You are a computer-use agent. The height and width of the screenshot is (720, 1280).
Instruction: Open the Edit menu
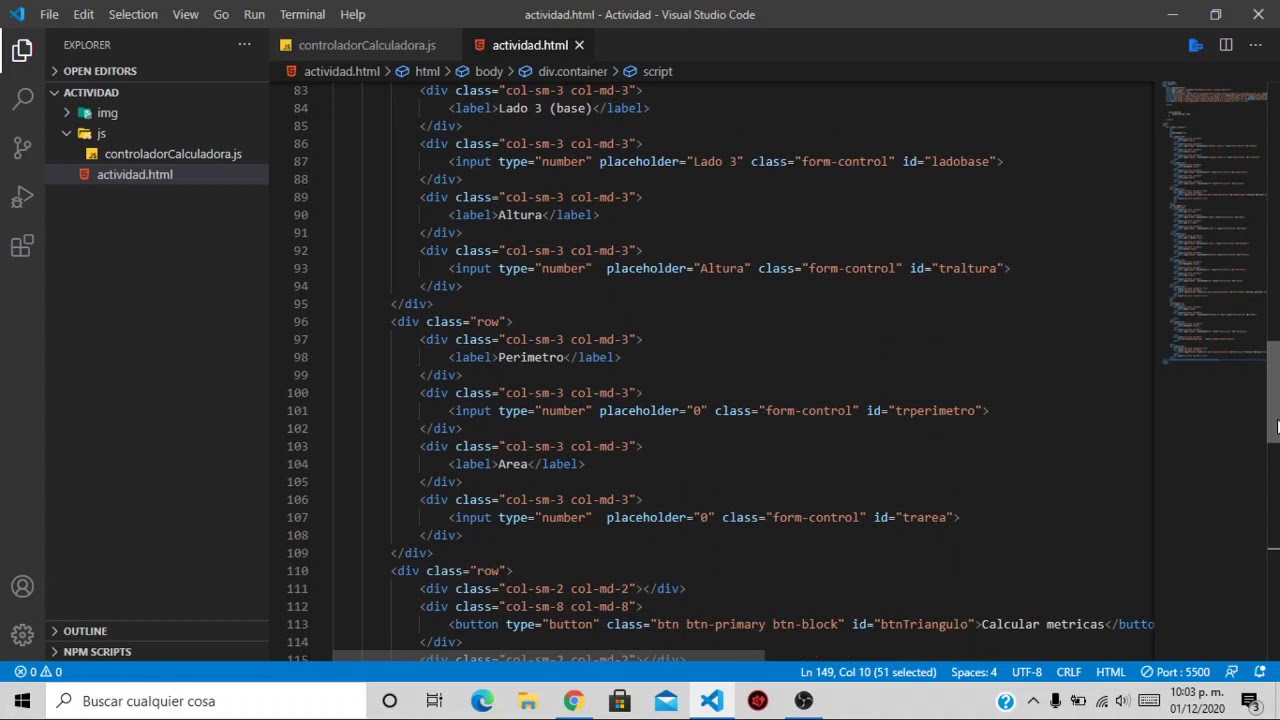click(x=83, y=15)
